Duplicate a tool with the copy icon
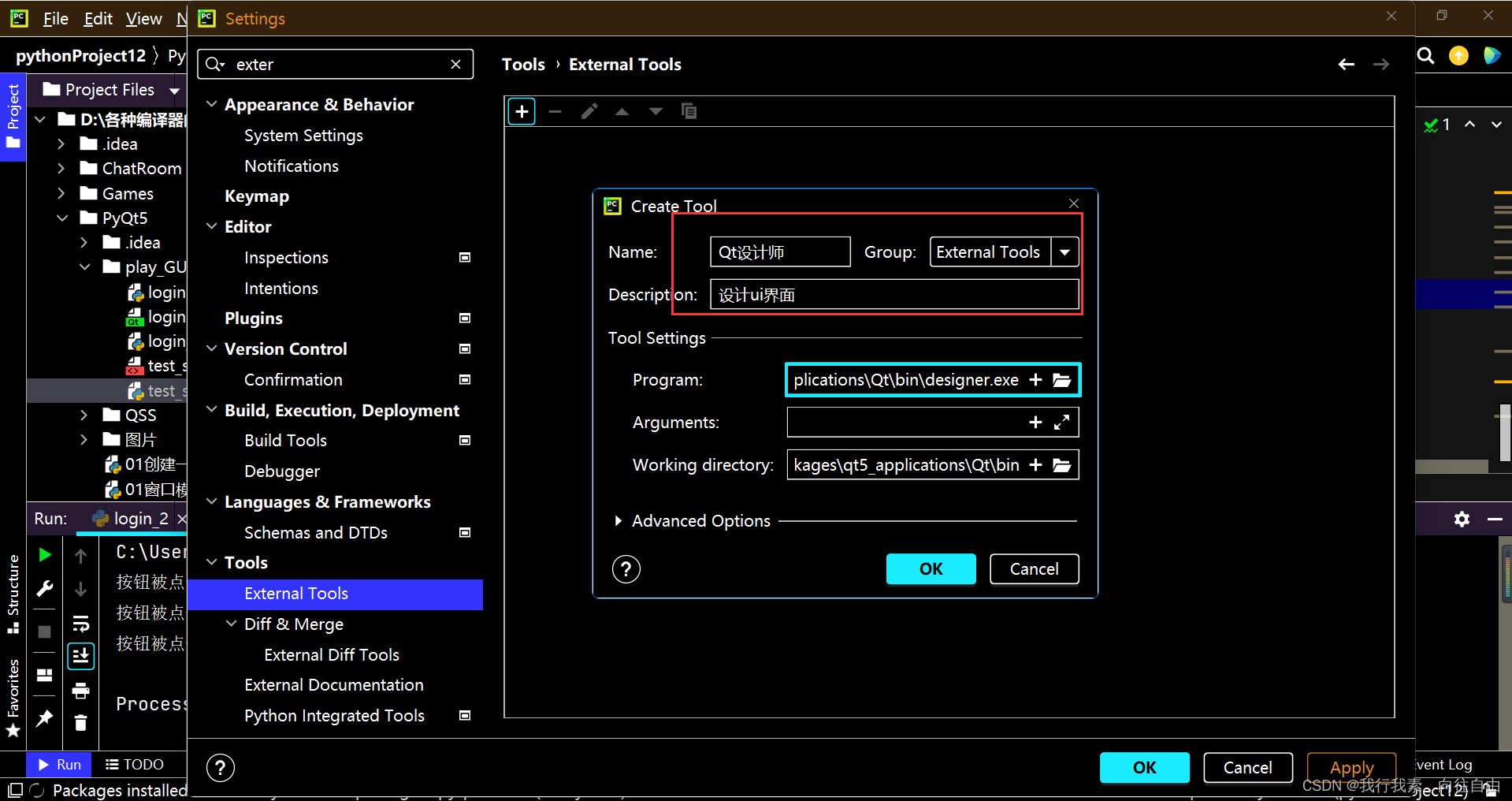1512x801 pixels. (689, 111)
